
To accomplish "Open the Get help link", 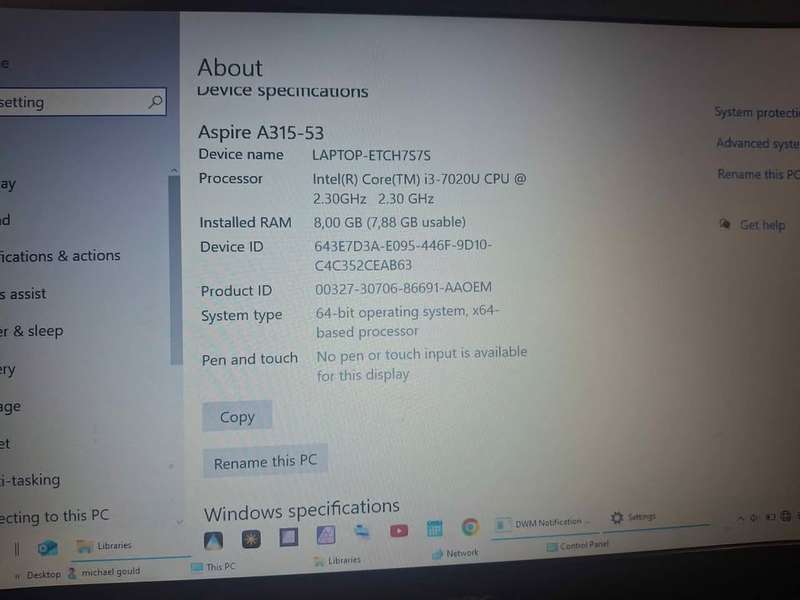I will (762, 224).
